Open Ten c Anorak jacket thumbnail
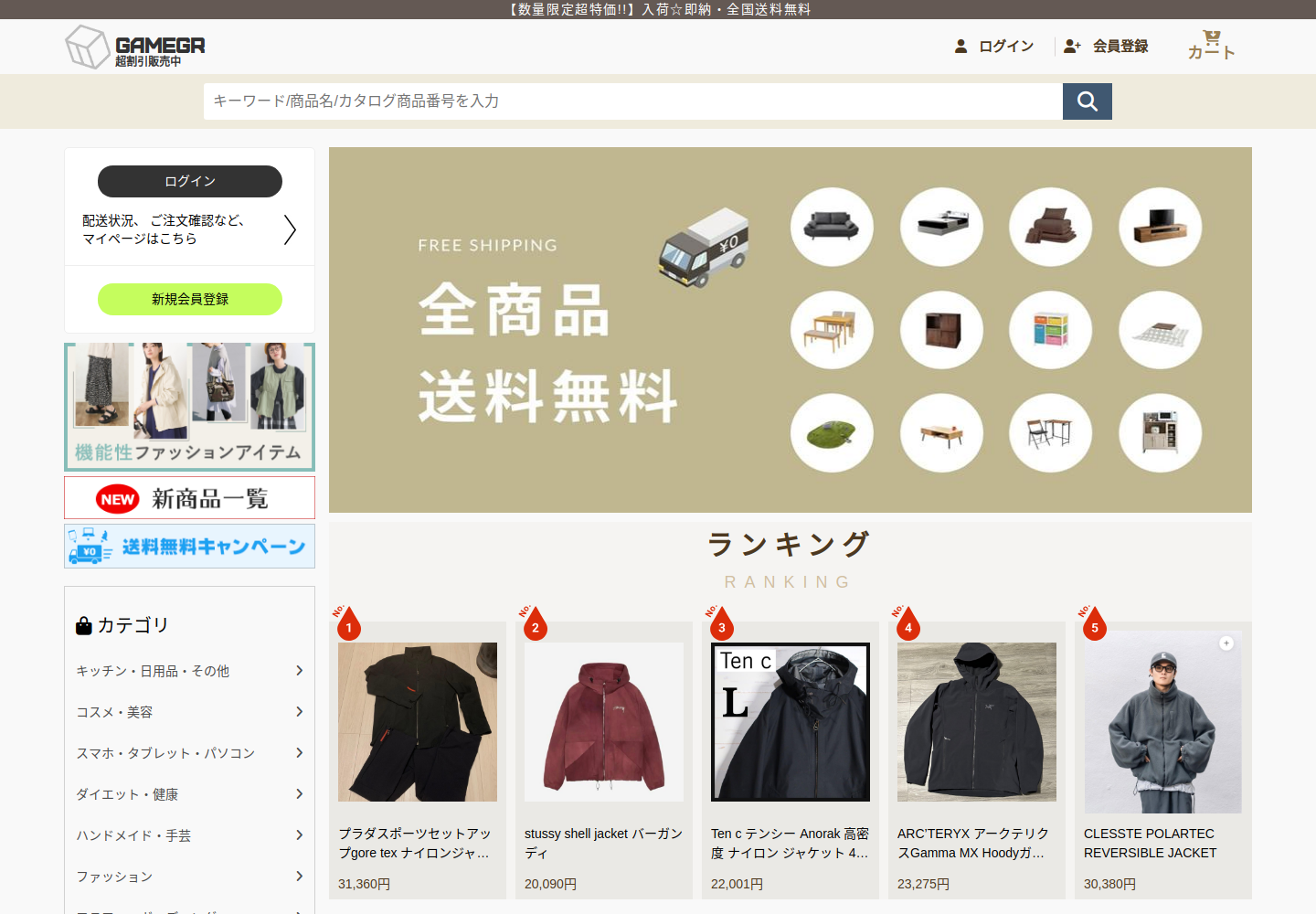Image resolution: width=1316 pixels, height=914 pixels. (791, 722)
